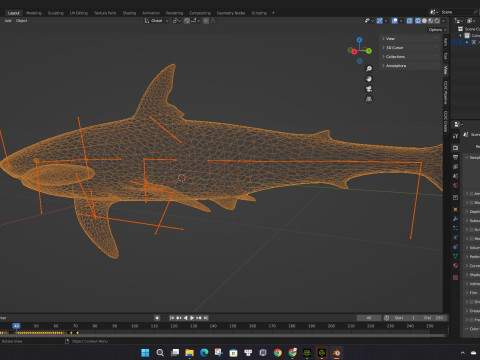Toggle snapping magnet in header
This screenshot has height=360, width=480.
click(187, 21)
